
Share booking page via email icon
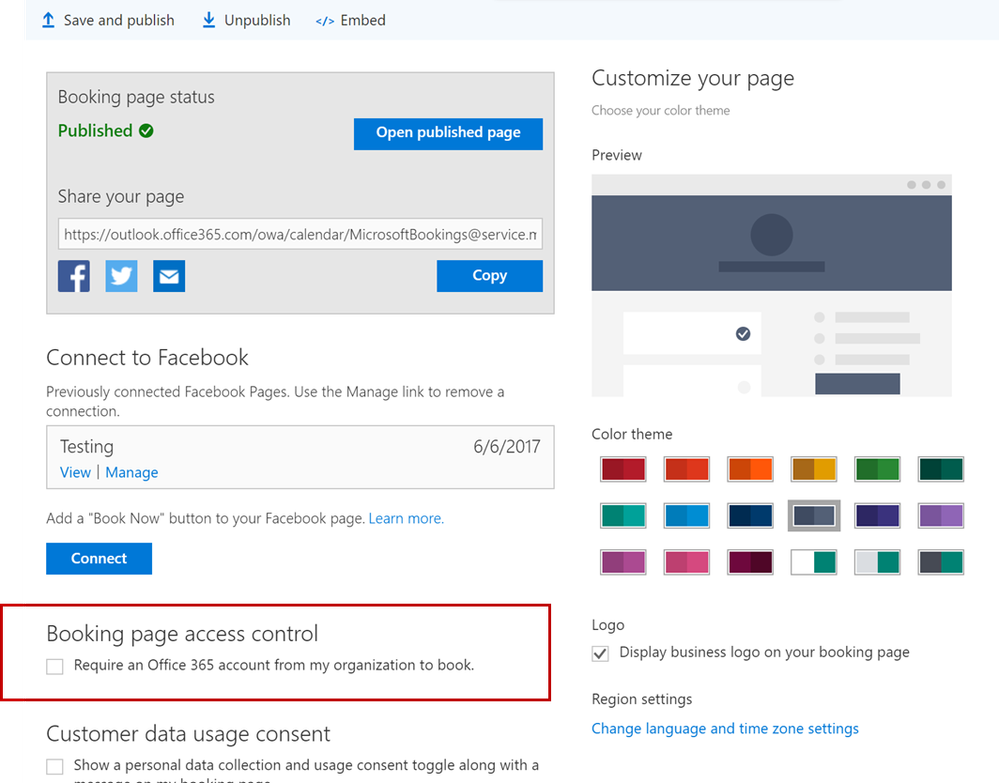[169, 276]
